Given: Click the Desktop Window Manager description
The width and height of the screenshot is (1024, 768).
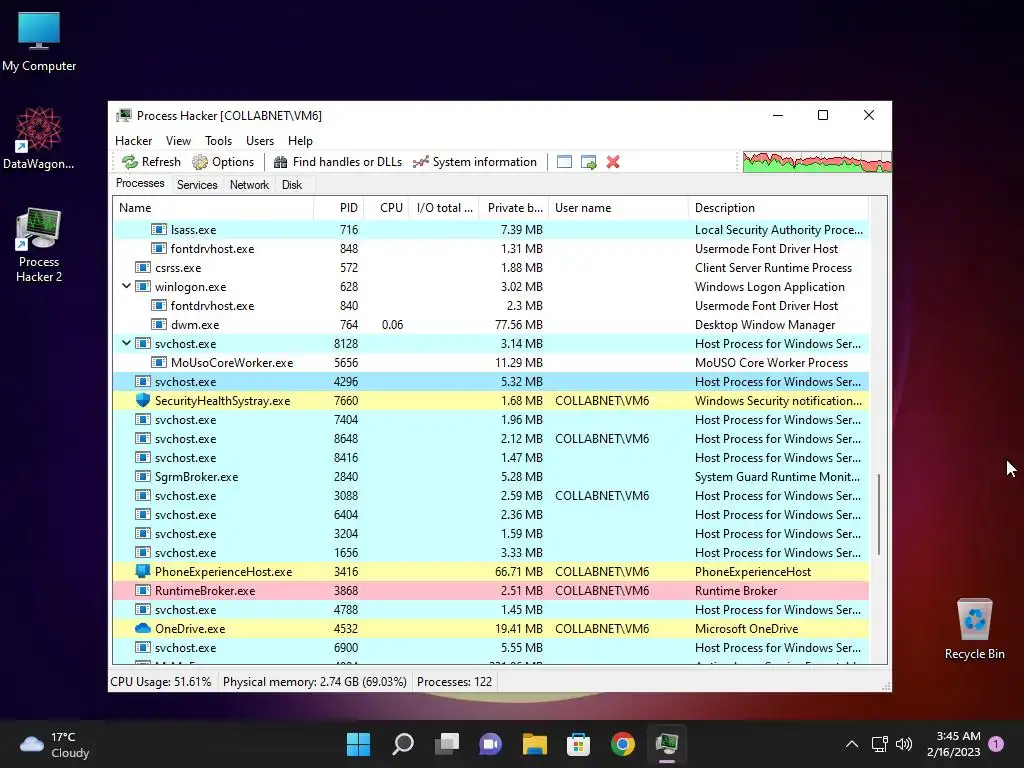Looking at the screenshot, I should click(765, 325).
